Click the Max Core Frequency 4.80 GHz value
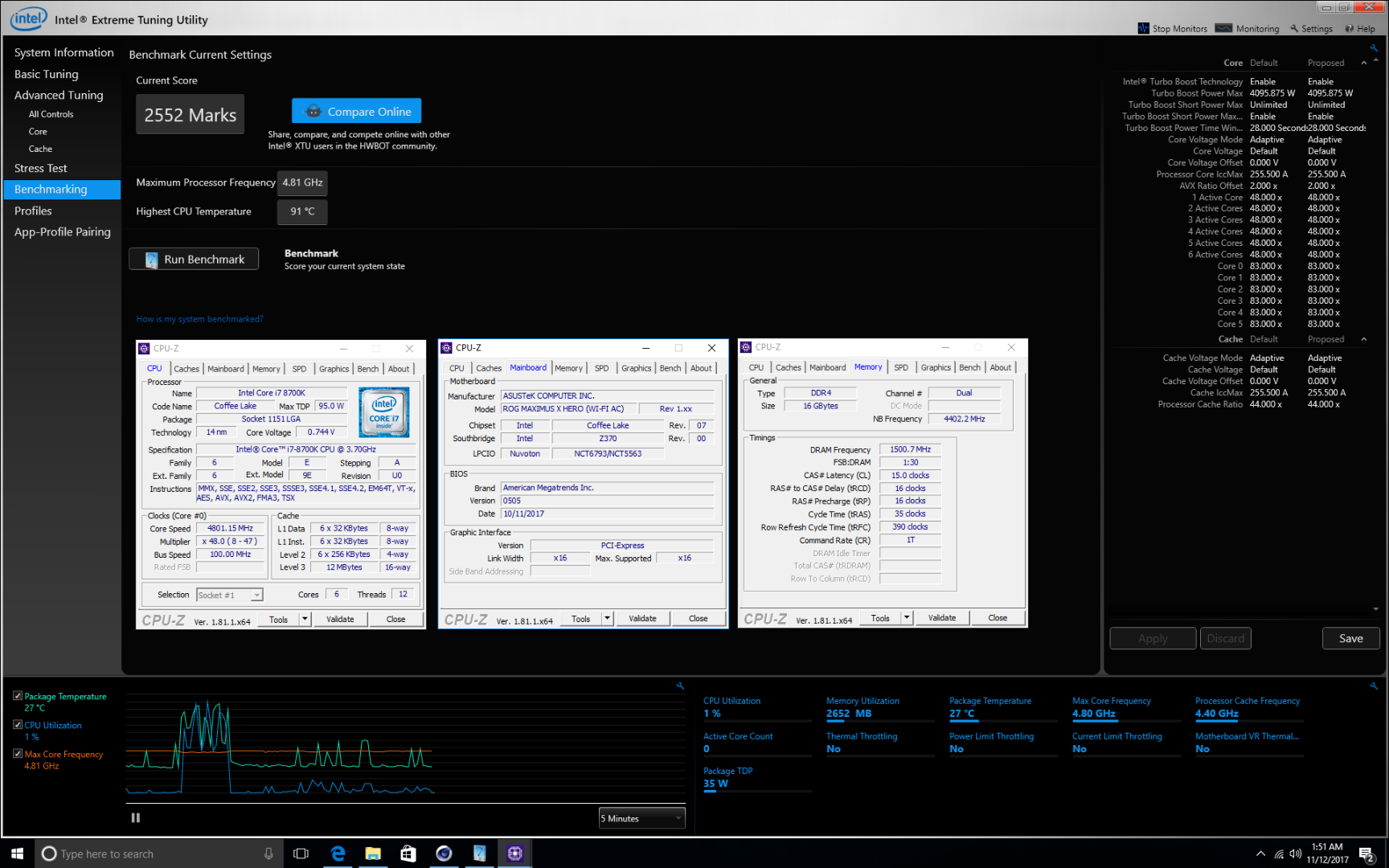The width and height of the screenshot is (1389, 868). click(1093, 714)
